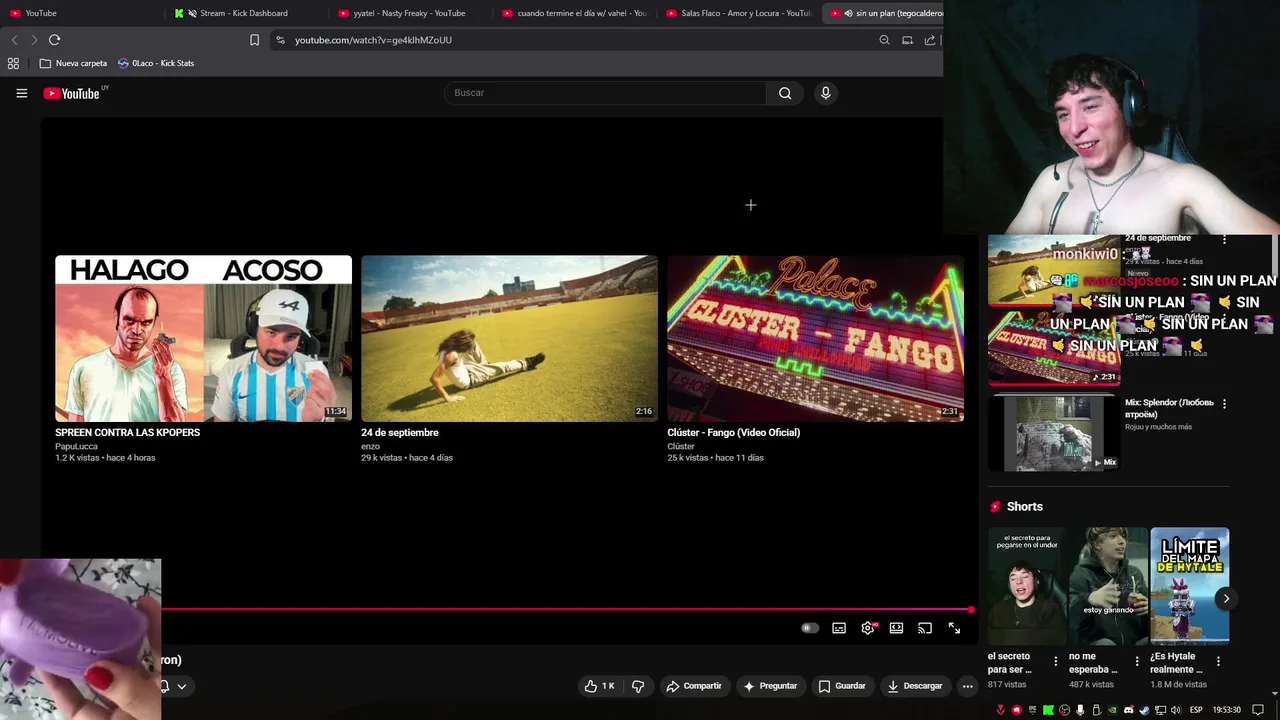Switch to Salas Flaco - Amor y Locura tab
1280x720 pixels.
coord(736,13)
